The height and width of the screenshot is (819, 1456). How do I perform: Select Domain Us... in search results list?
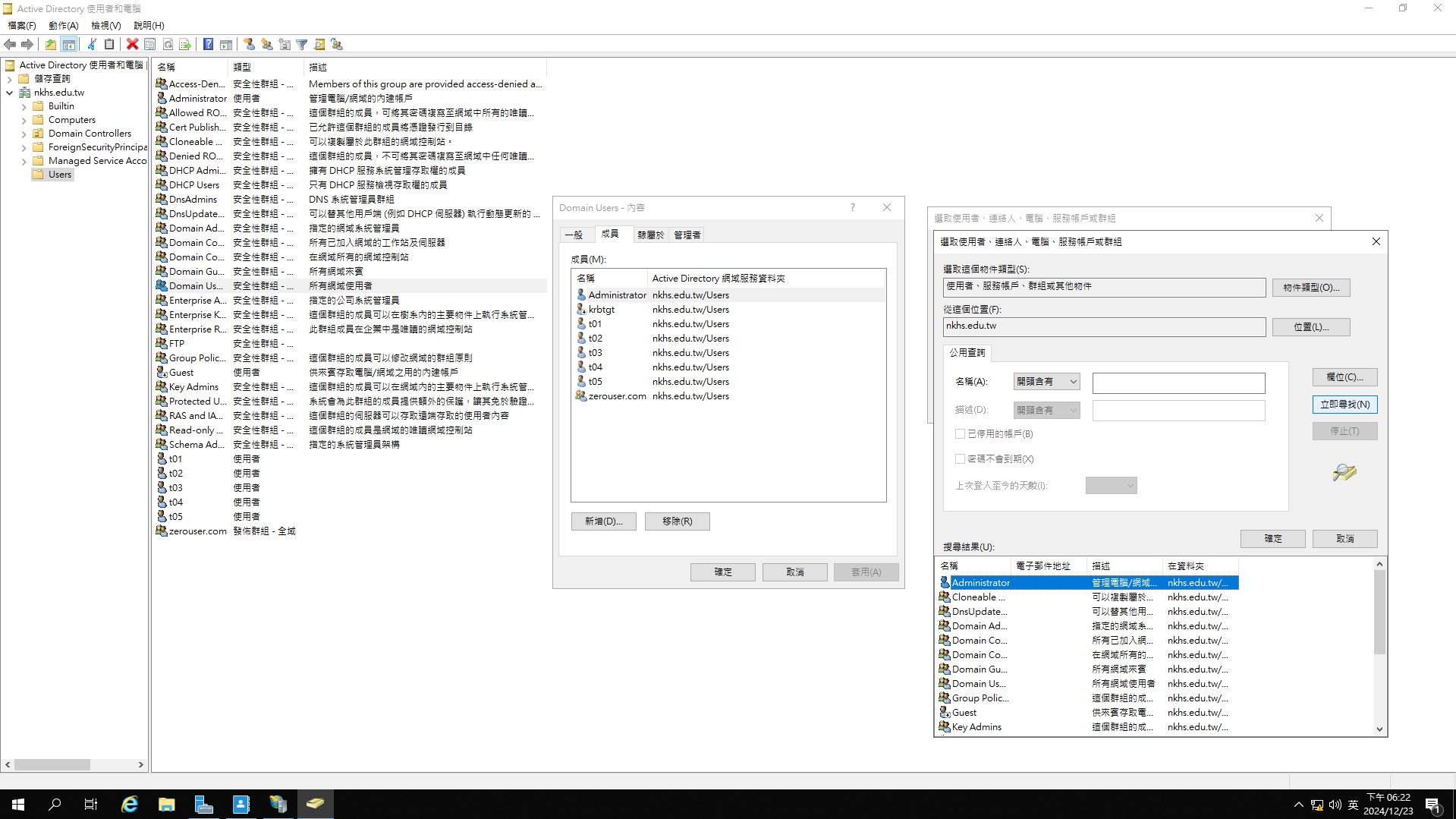click(1086, 684)
